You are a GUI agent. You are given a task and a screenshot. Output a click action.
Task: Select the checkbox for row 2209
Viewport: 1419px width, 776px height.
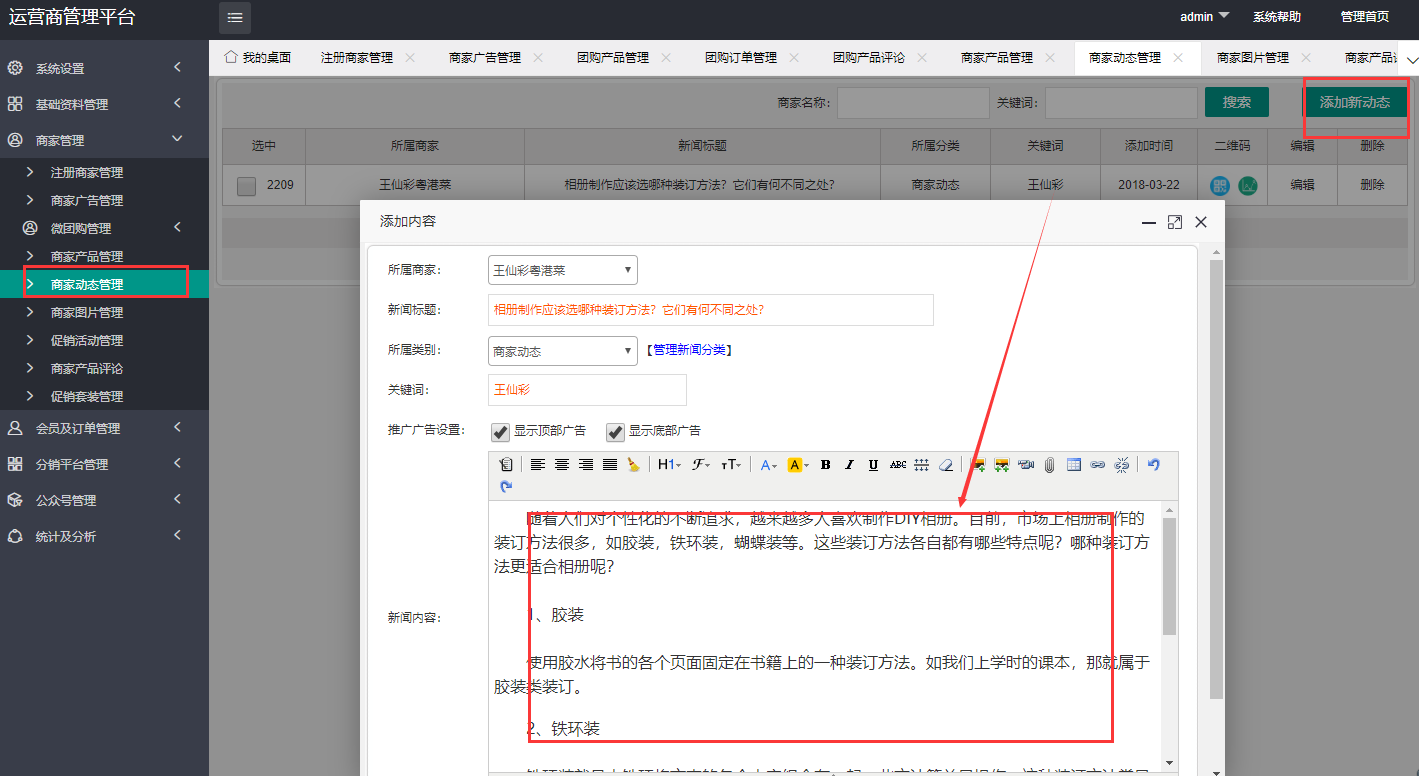pyautogui.click(x=246, y=185)
